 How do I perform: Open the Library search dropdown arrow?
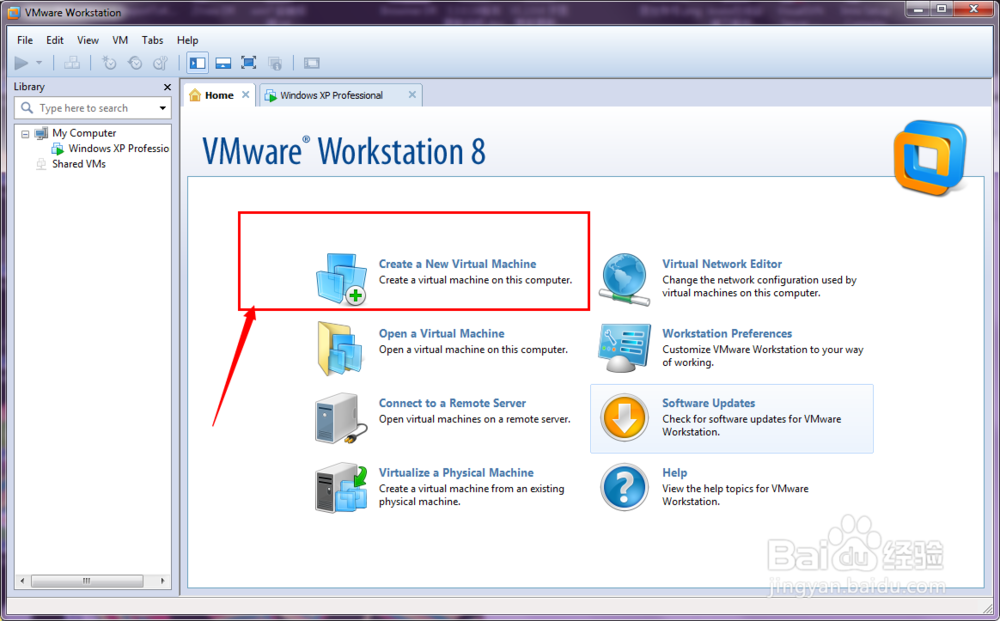pyautogui.click(x=163, y=108)
